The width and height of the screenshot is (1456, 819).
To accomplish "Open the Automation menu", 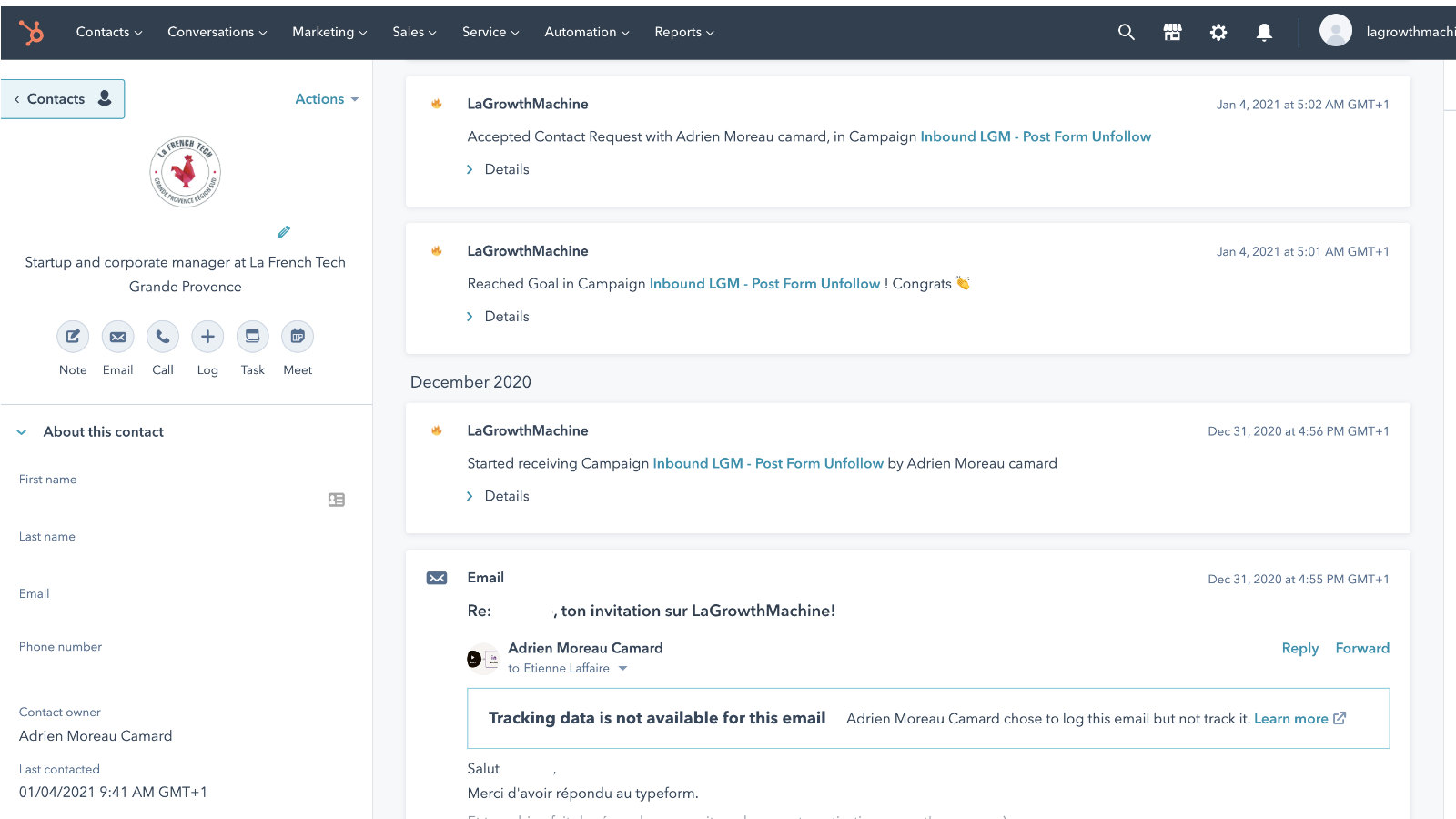I will coord(585,32).
